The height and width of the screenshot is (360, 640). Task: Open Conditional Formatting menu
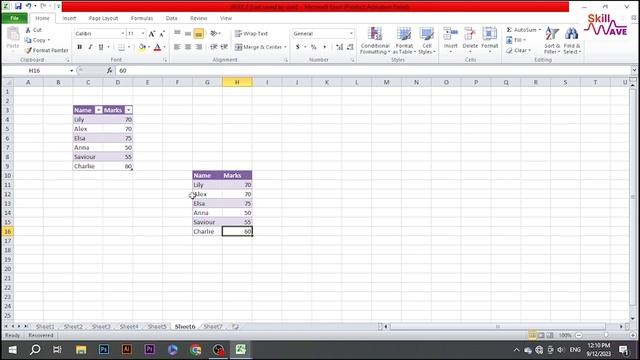click(375, 40)
